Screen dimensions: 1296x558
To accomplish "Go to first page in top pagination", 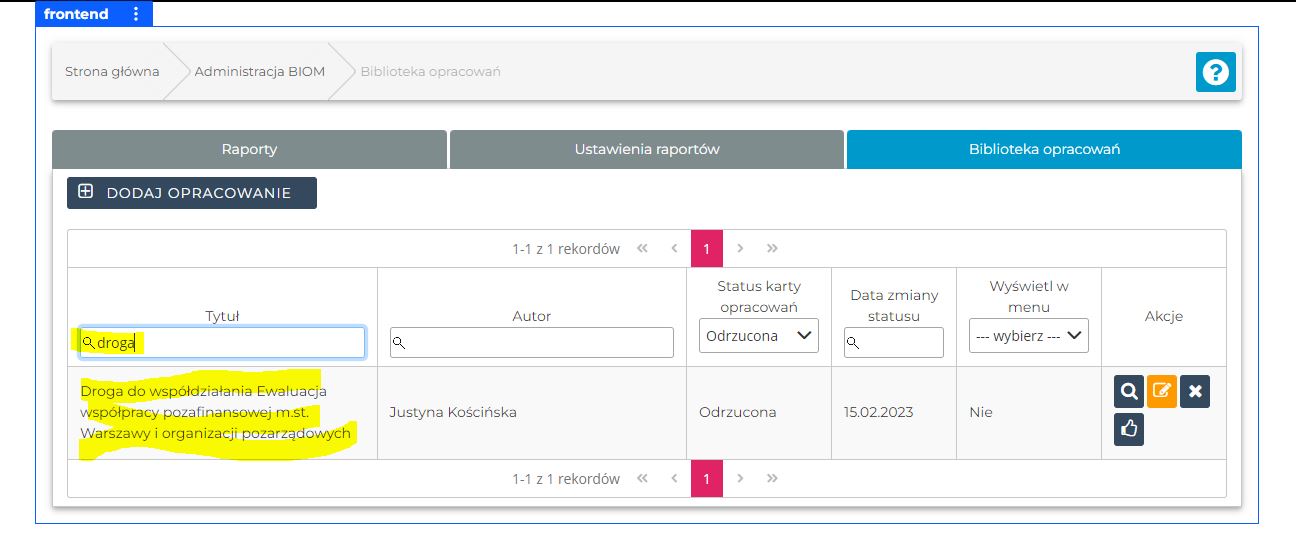I will point(642,249).
